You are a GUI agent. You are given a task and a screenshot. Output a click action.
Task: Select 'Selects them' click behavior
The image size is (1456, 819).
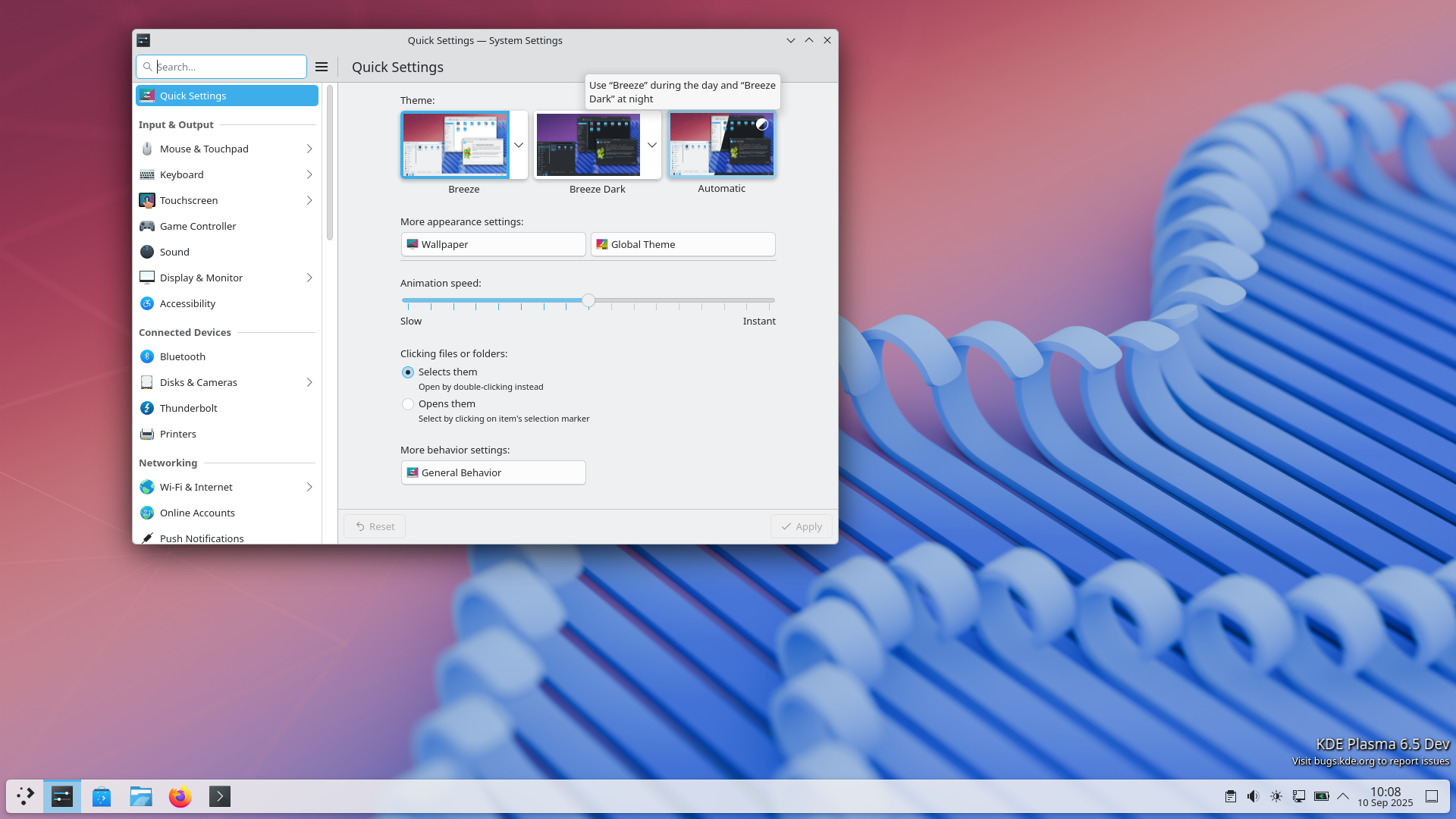pyautogui.click(x=408, y=372)
